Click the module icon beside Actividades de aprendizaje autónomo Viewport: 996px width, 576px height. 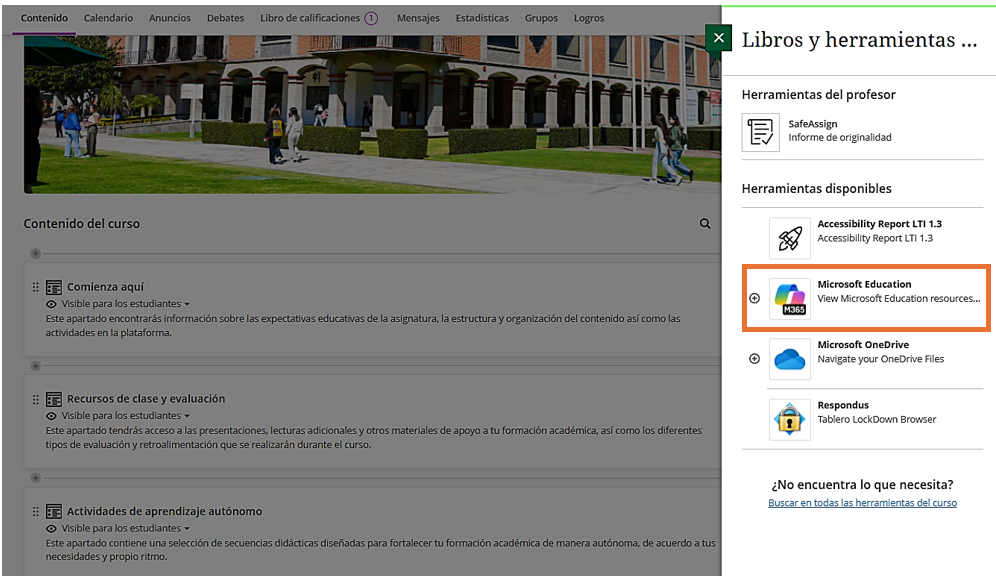click(54, 512)
